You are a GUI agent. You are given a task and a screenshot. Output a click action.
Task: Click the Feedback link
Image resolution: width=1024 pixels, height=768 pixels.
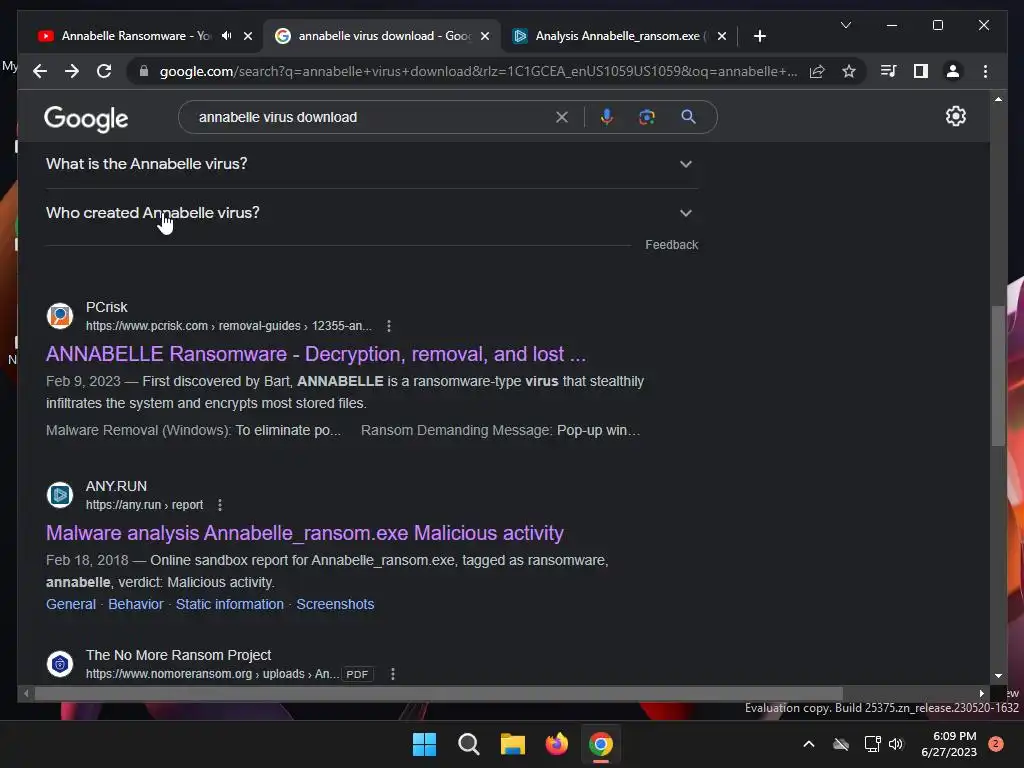tap(671, 245)
